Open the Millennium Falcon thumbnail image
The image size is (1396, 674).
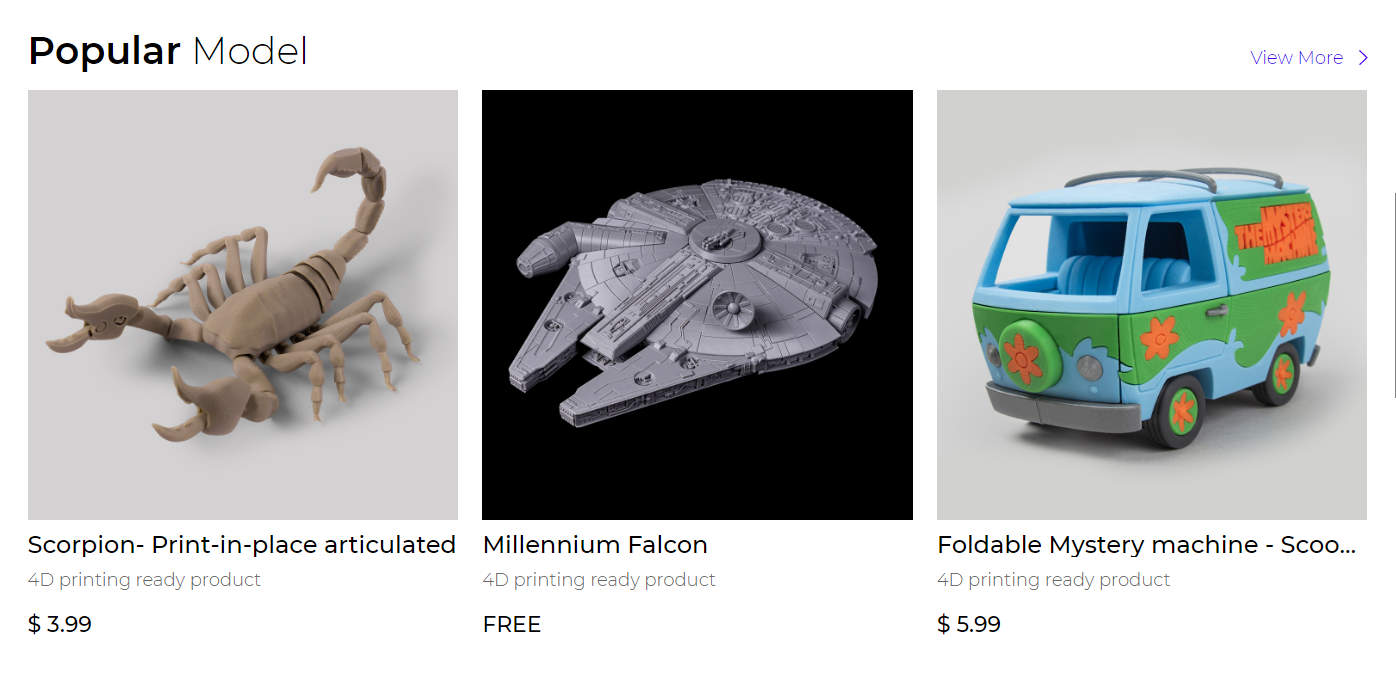(697, 305)
